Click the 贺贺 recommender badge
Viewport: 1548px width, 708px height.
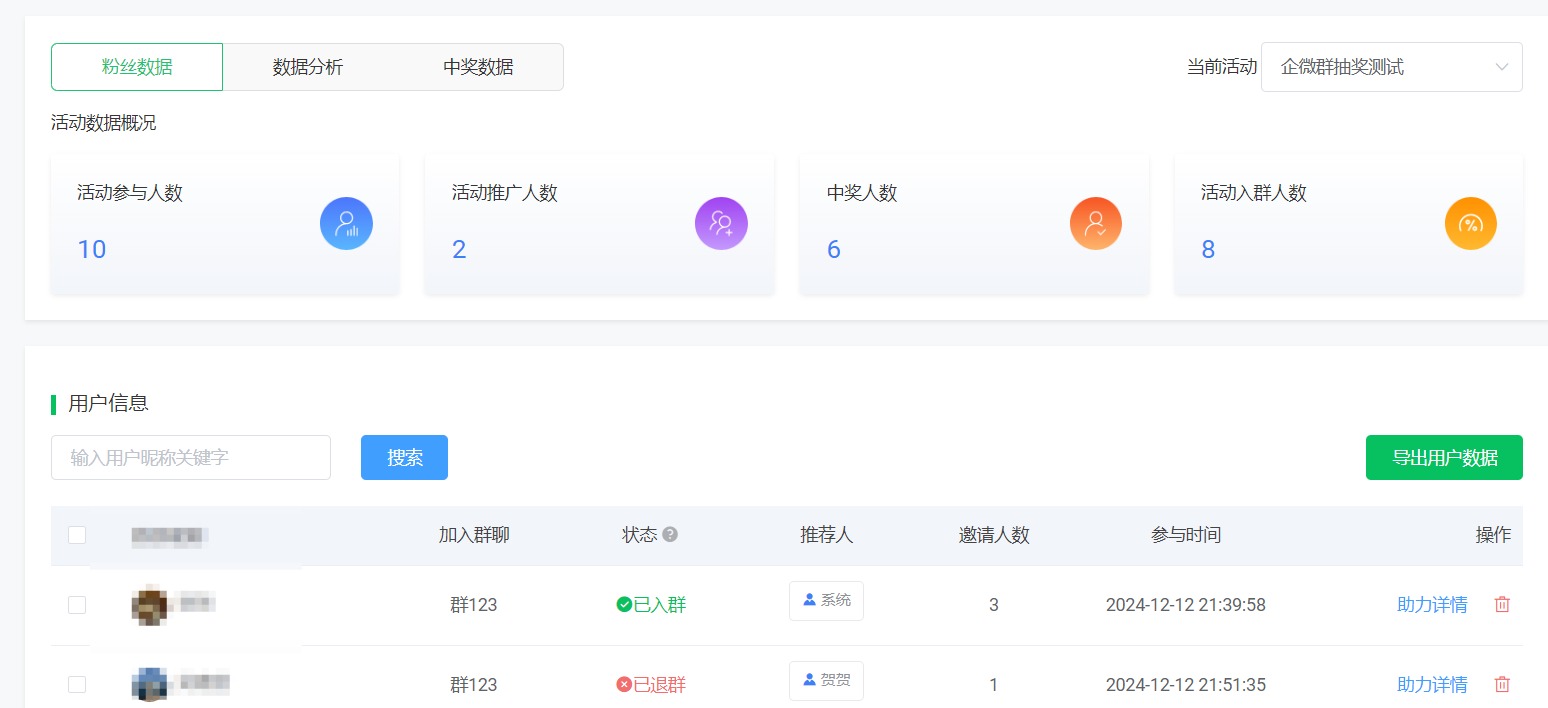(826, 681)
